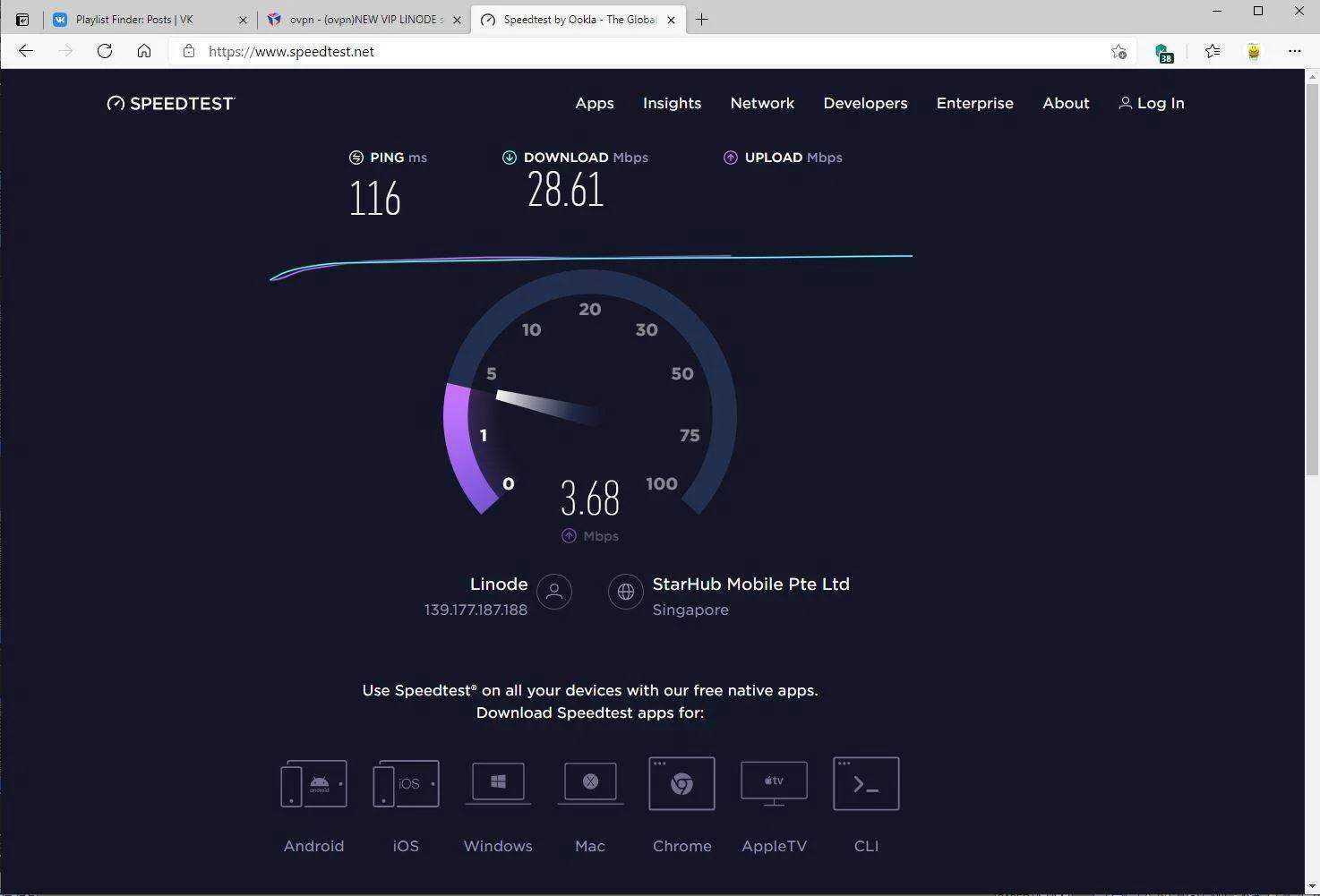Click the IP address 139.177.187.188

[476, 610]
